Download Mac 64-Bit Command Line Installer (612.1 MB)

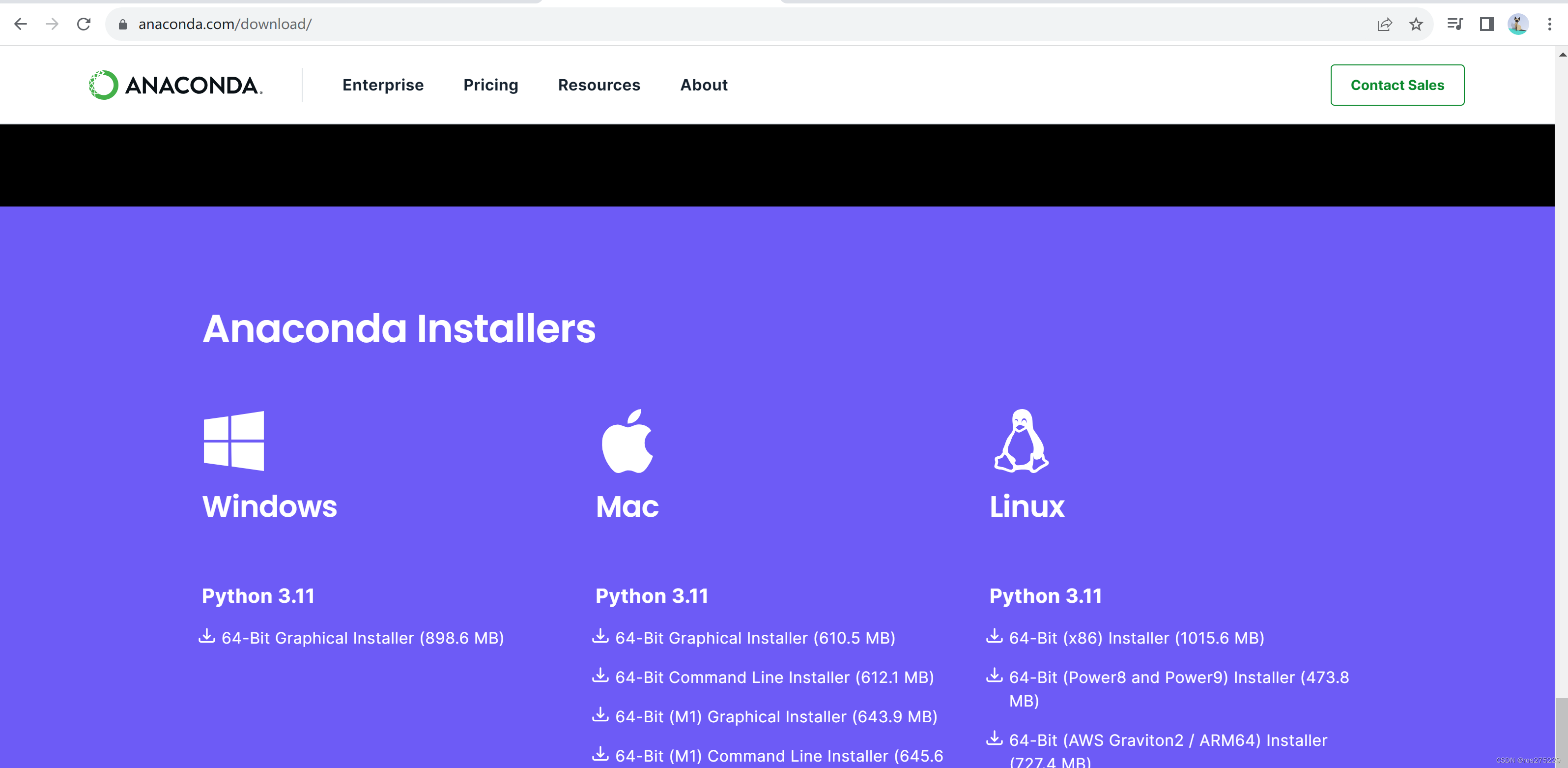(774, 677)
